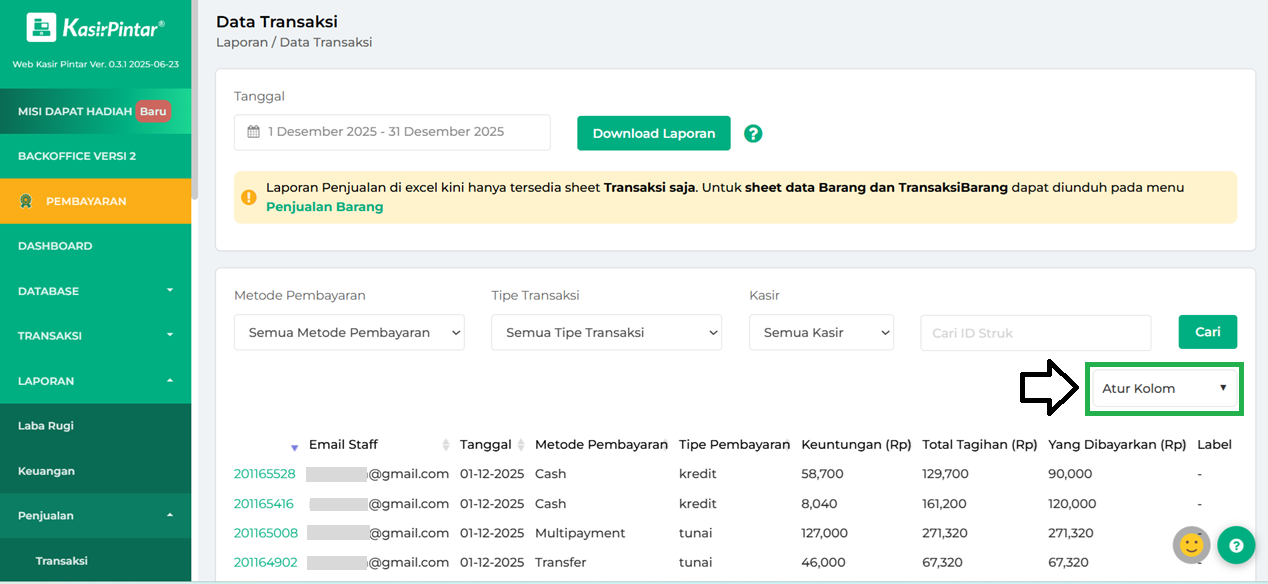Click the Cari search button
The image size is (1268, 584).
[x=1207, y=332]
